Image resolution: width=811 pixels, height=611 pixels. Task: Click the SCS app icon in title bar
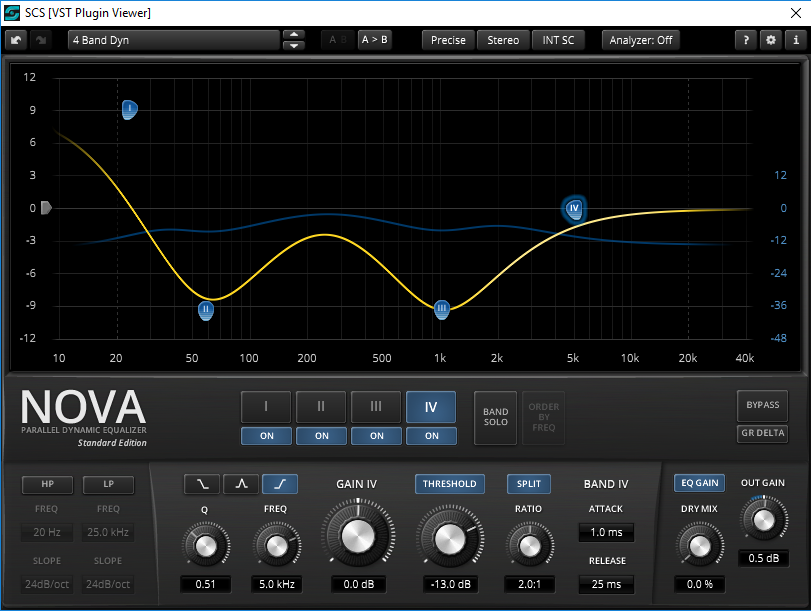(x=12, y=12)
